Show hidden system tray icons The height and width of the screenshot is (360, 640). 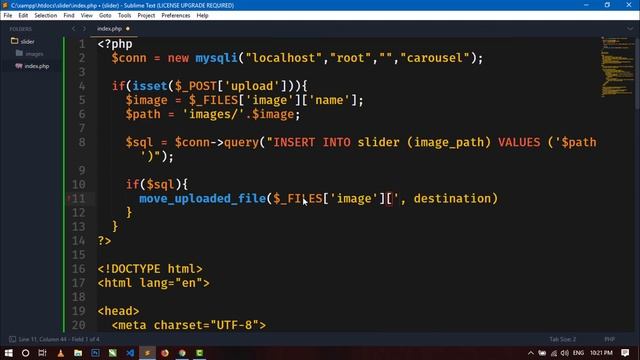(531, 353)
